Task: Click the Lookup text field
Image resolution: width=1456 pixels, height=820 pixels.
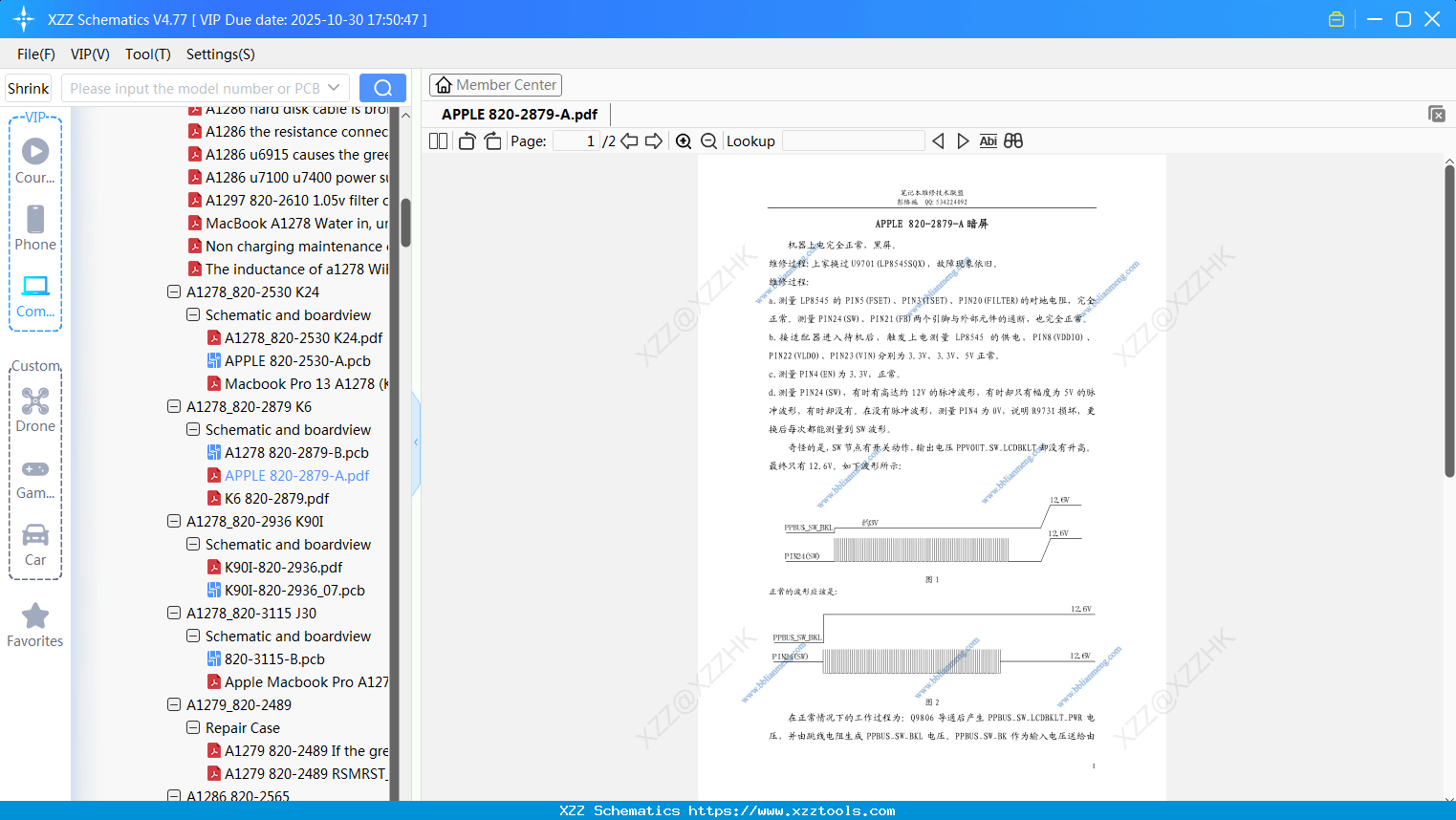Action: pyautogui.click(x=854, y=141)
